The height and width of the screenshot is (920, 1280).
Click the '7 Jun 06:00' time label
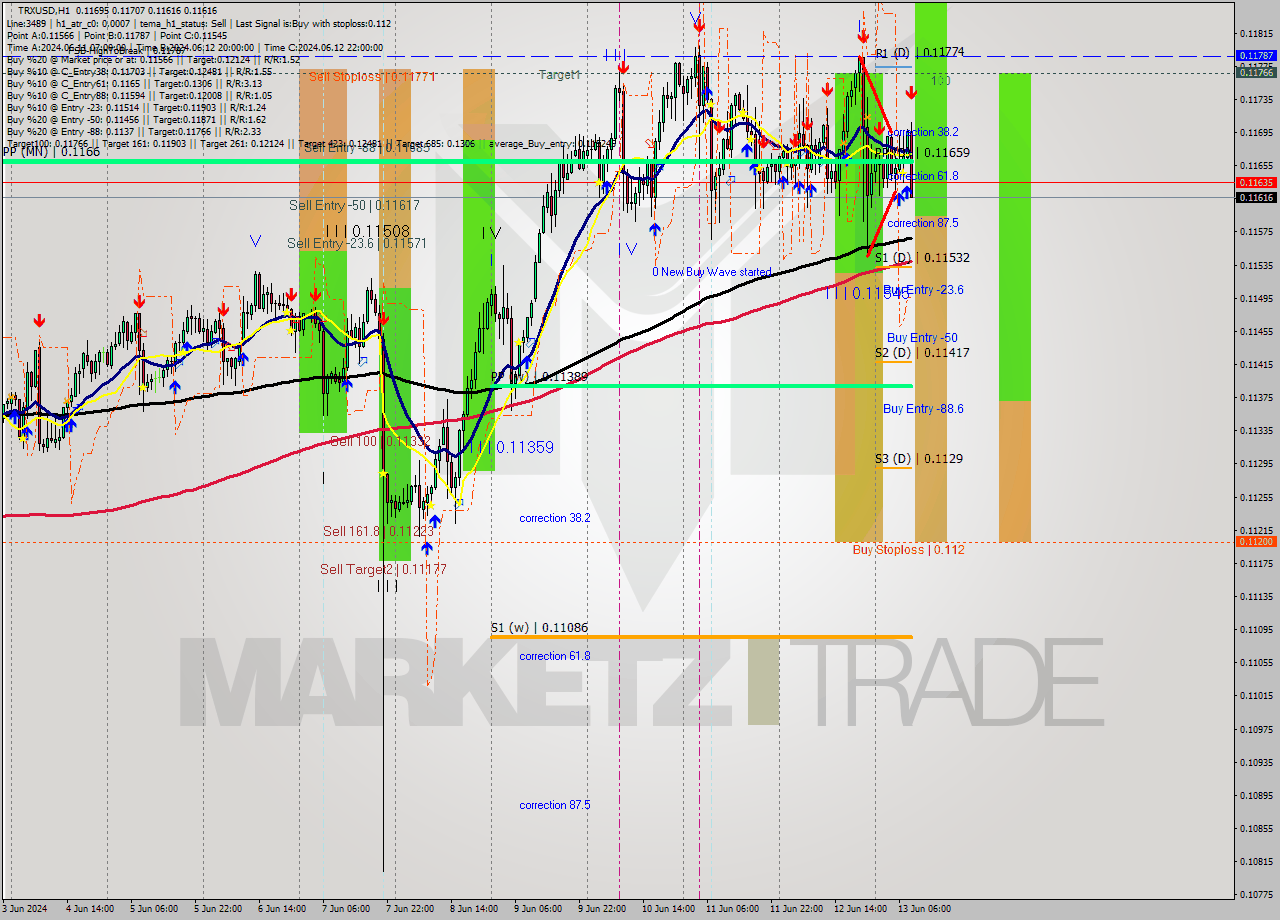(346, 909)
